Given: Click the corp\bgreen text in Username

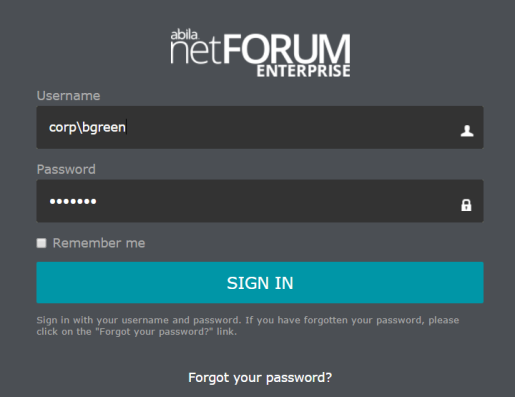Looking at the screenshot, I should pyautogui.click(x=87, y=127).
